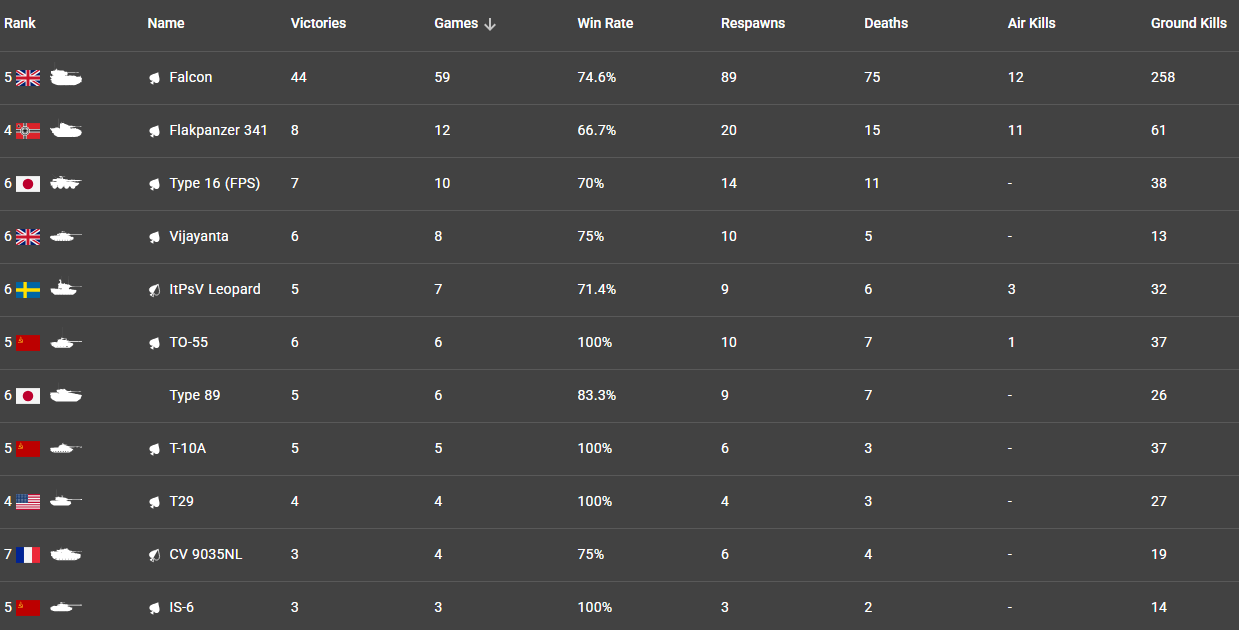Sort table by Ground Kills header
This screenshot has width=1239, height=630.
(x=1189, y=23)
